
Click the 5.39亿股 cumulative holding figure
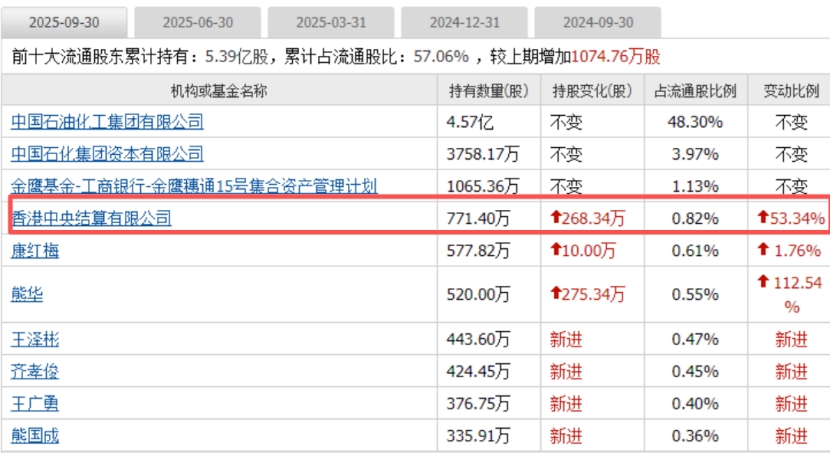coord(236,56)
